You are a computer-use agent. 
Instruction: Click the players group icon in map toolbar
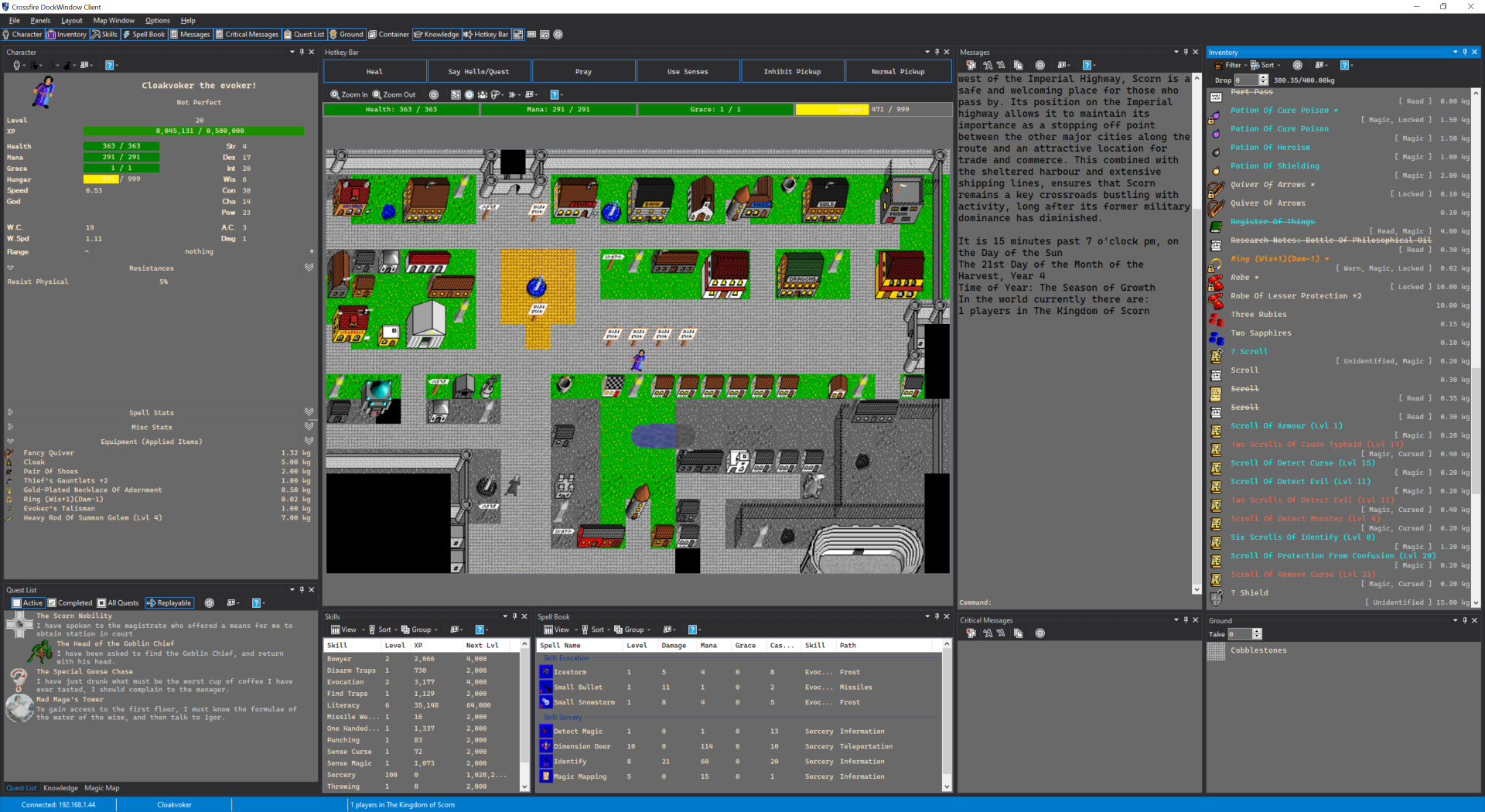click(483, 94)
